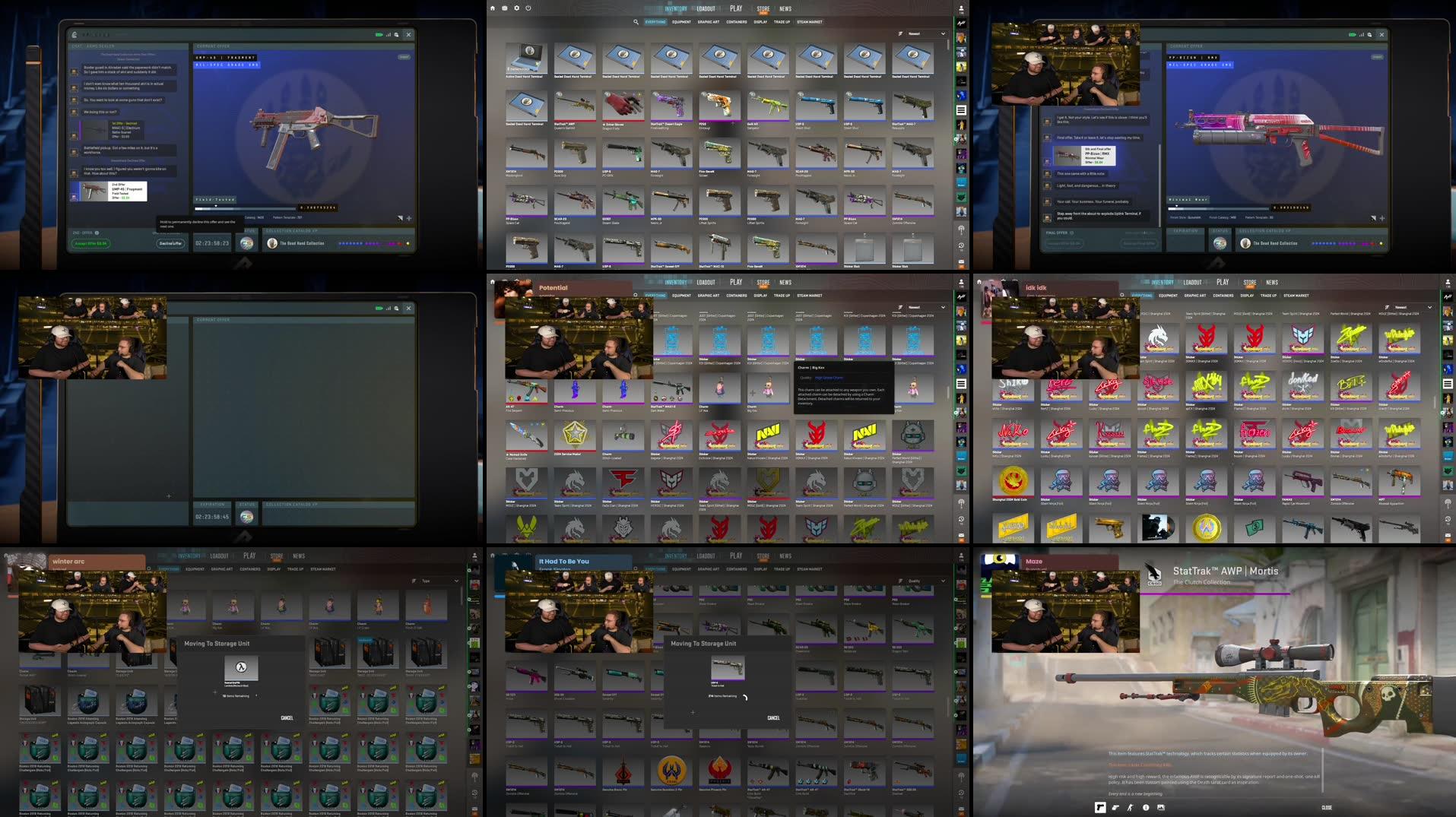Click the home icon in top navigation
Viewport: 1456px width, 817px height.
point(493,8)
